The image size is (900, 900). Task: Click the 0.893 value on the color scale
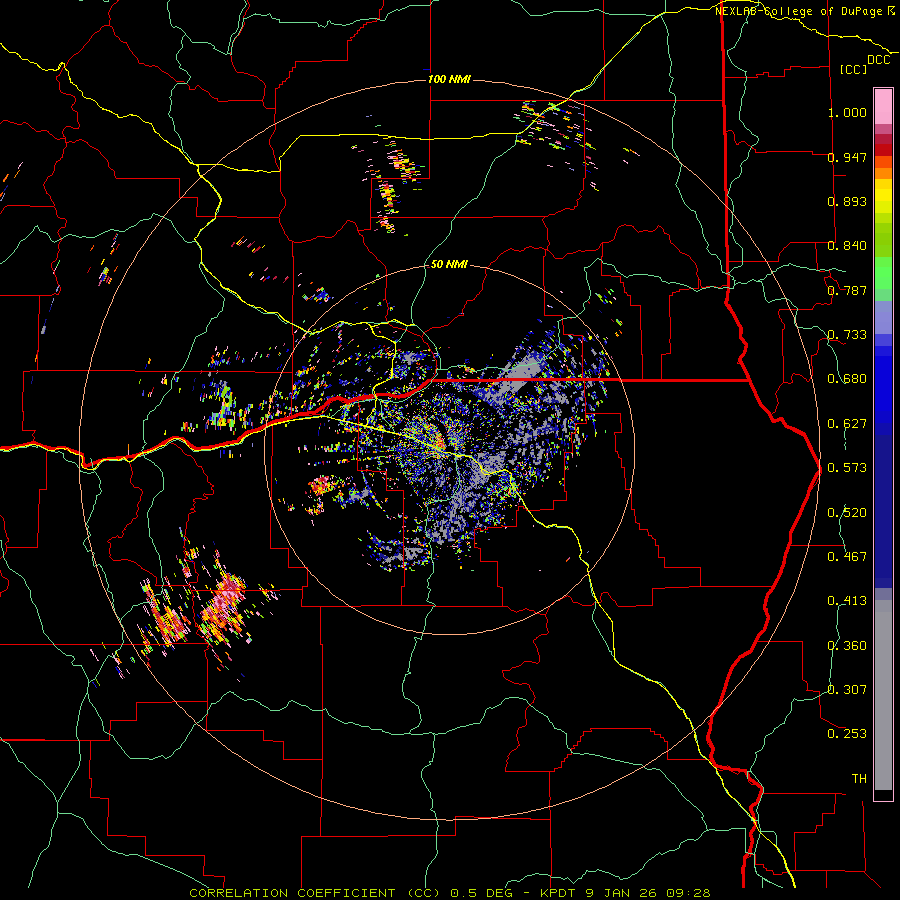point(847,201)
